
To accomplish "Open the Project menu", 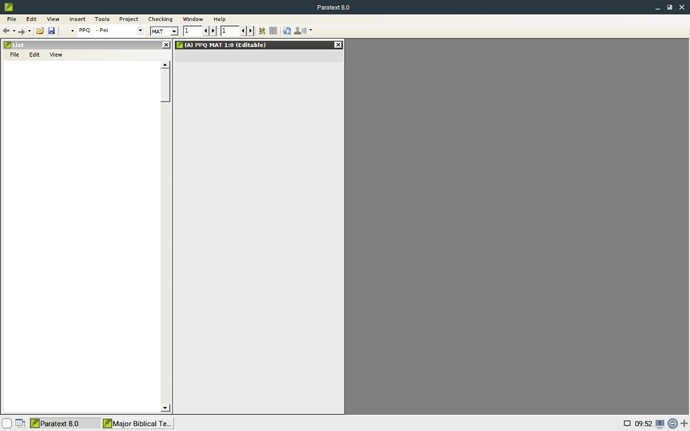I will click(x=128, y=19).
